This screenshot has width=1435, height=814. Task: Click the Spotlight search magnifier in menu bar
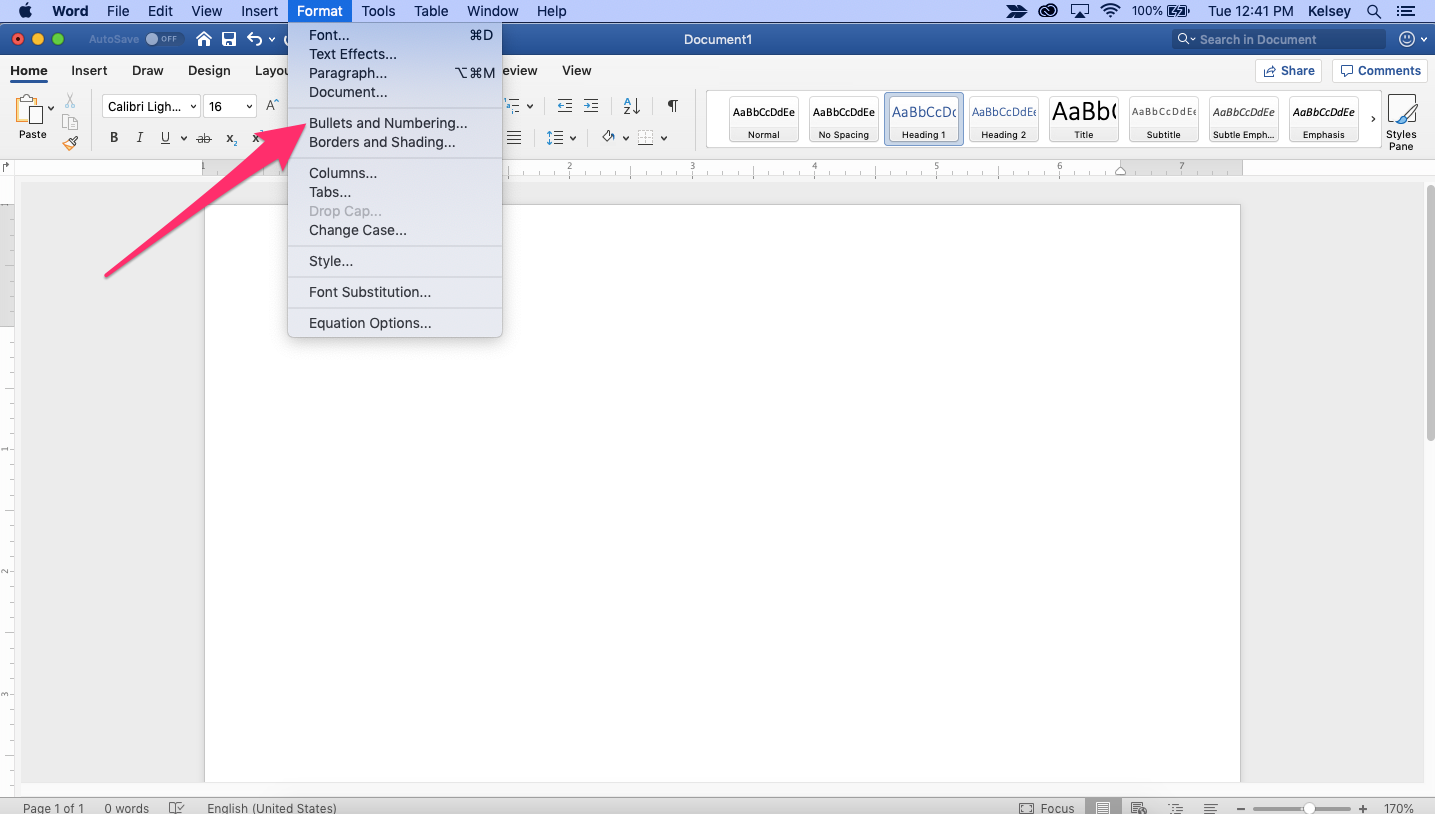point(1374,11)
